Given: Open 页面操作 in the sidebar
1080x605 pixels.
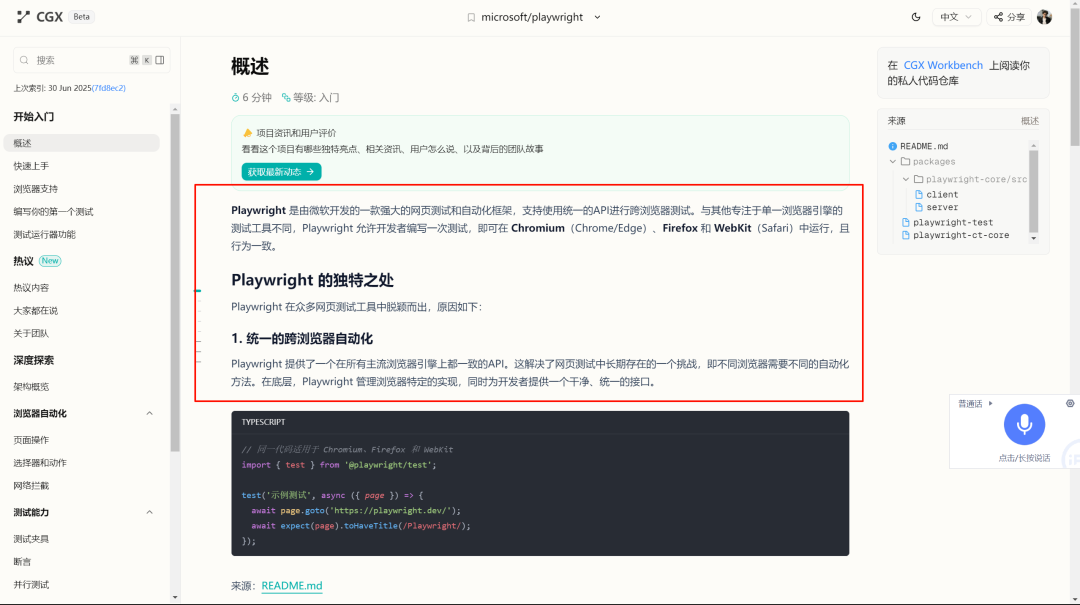Looking at the screenshot, I should (31, 440).
